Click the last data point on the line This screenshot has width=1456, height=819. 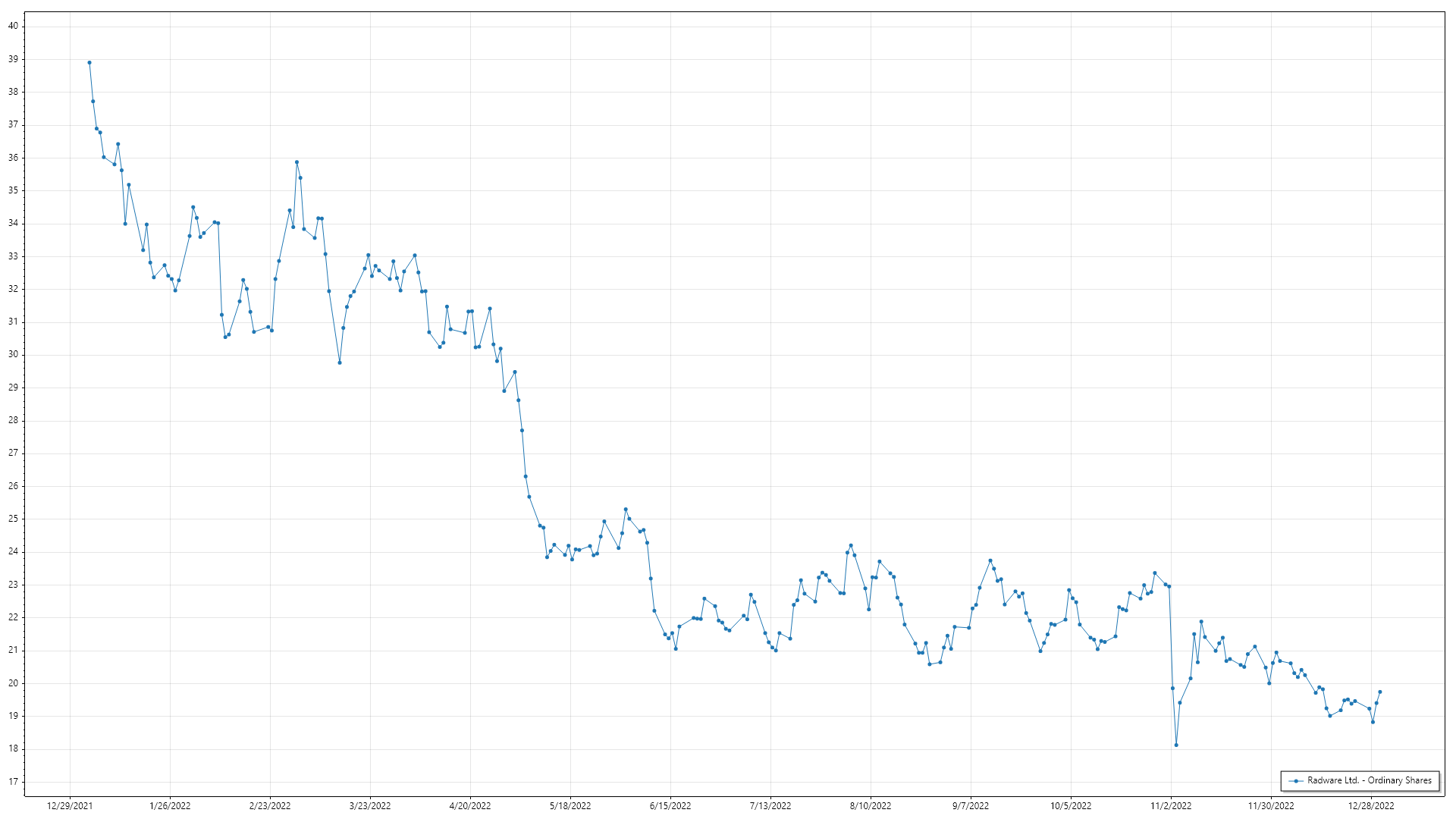pyautogui.click(x=1379, y=692)
